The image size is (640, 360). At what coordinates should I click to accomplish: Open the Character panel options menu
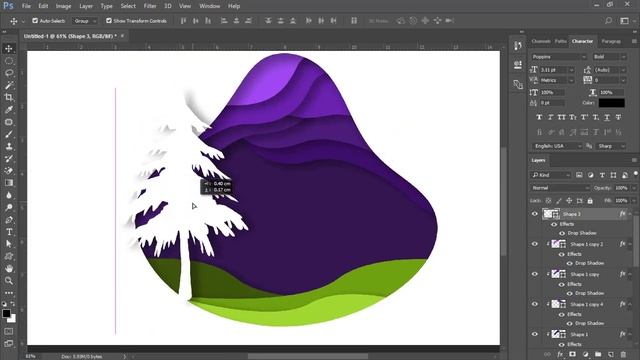[634, 41]
